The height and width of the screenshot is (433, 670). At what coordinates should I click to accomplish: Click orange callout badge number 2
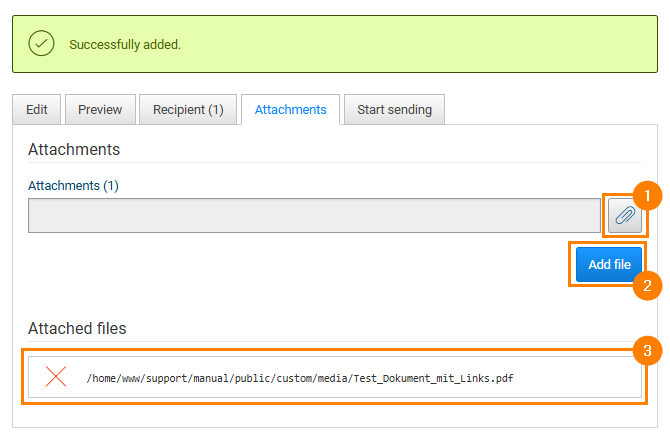(x=647, y=285)
